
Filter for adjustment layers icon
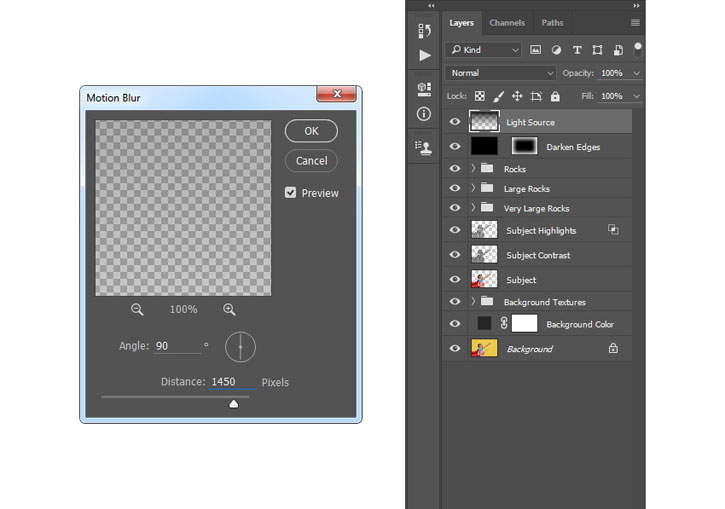(556, 50)
